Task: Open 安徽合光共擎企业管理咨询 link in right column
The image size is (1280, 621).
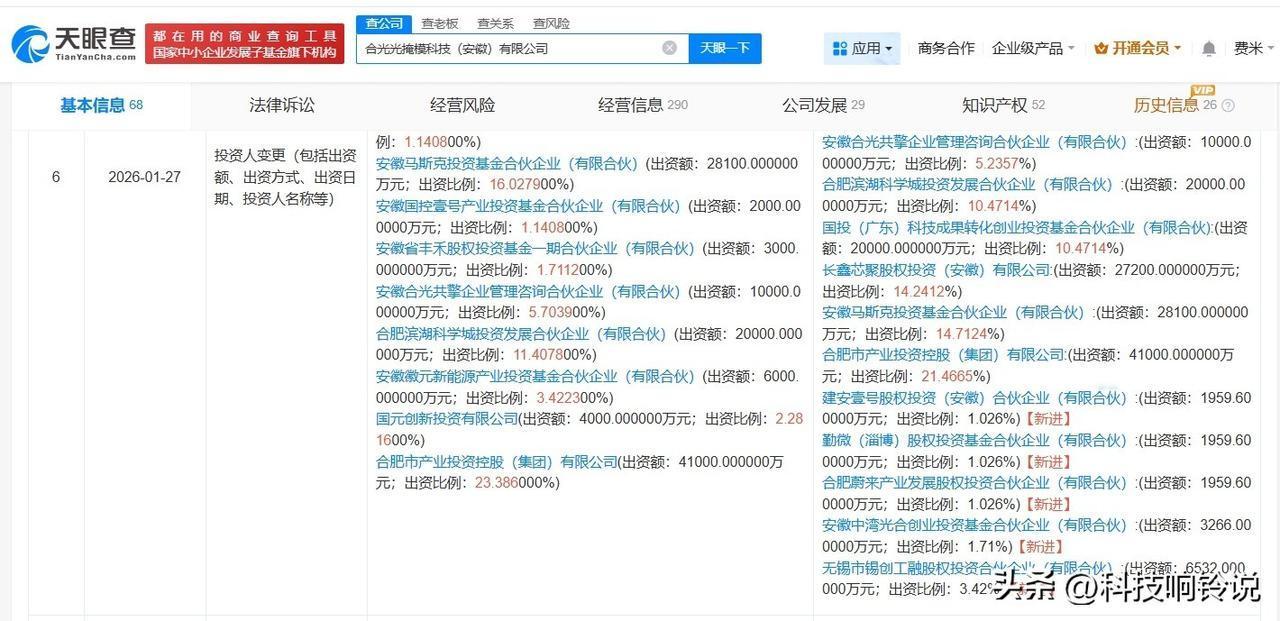Action: [x=974, y=142]
